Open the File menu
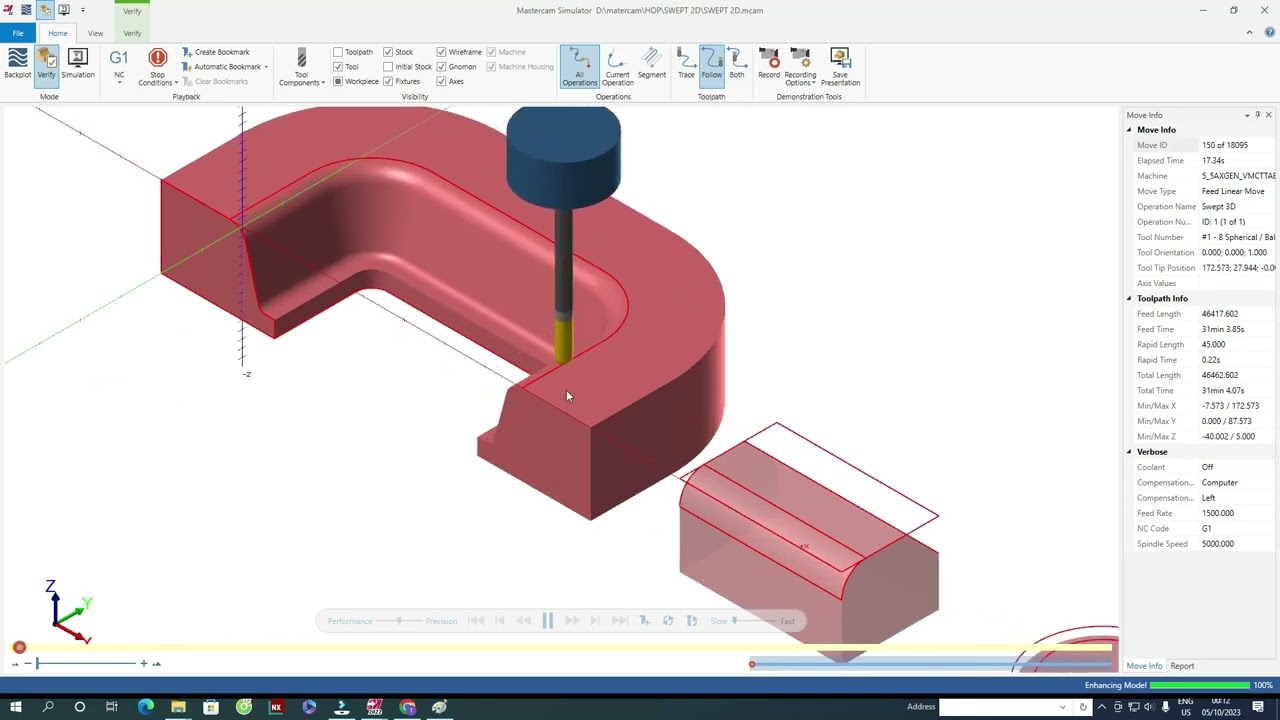The height and width of the screenshot is (720, 1280). [18, 33]
